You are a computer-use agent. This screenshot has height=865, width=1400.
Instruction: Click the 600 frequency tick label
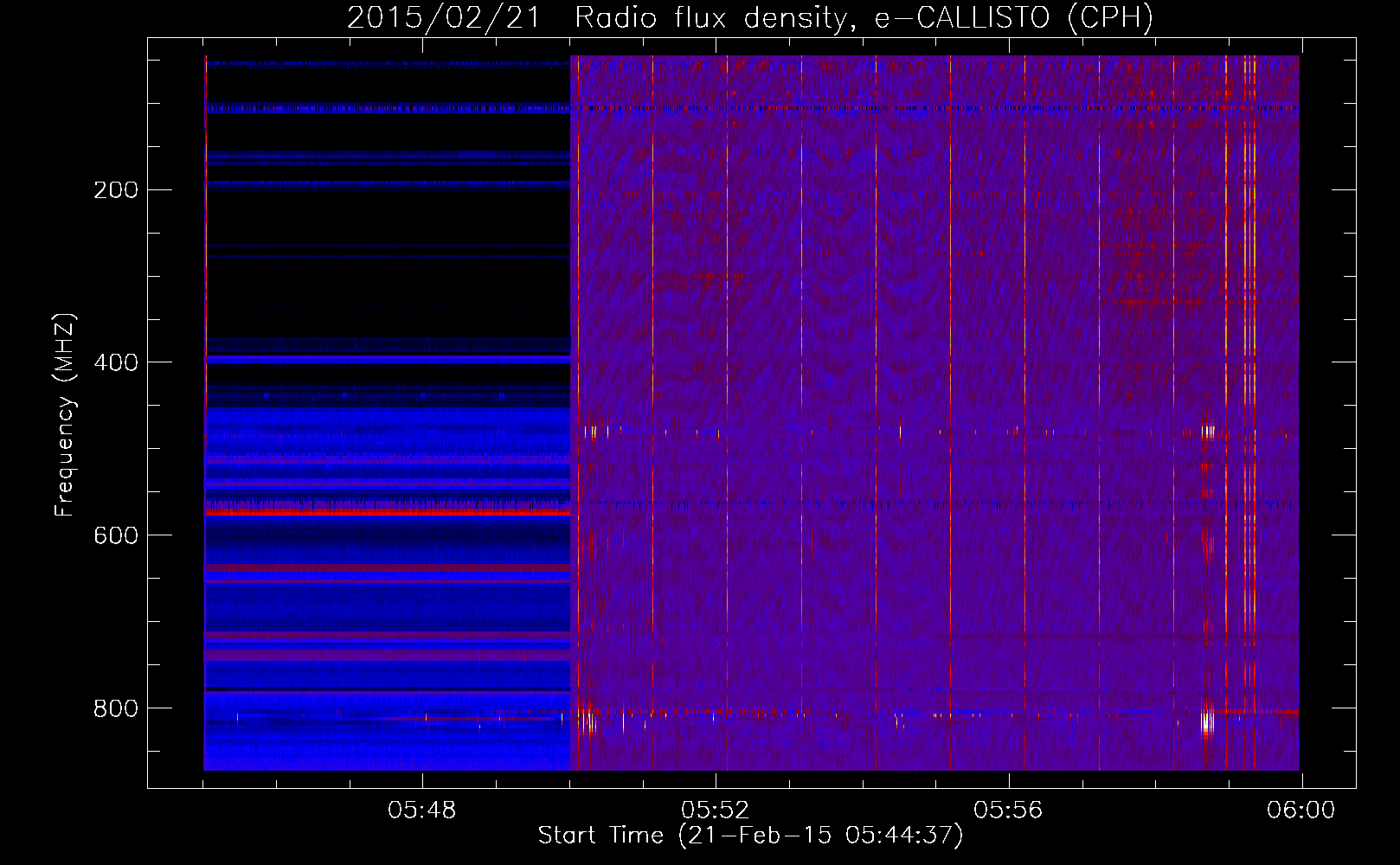tap(115, 535)
